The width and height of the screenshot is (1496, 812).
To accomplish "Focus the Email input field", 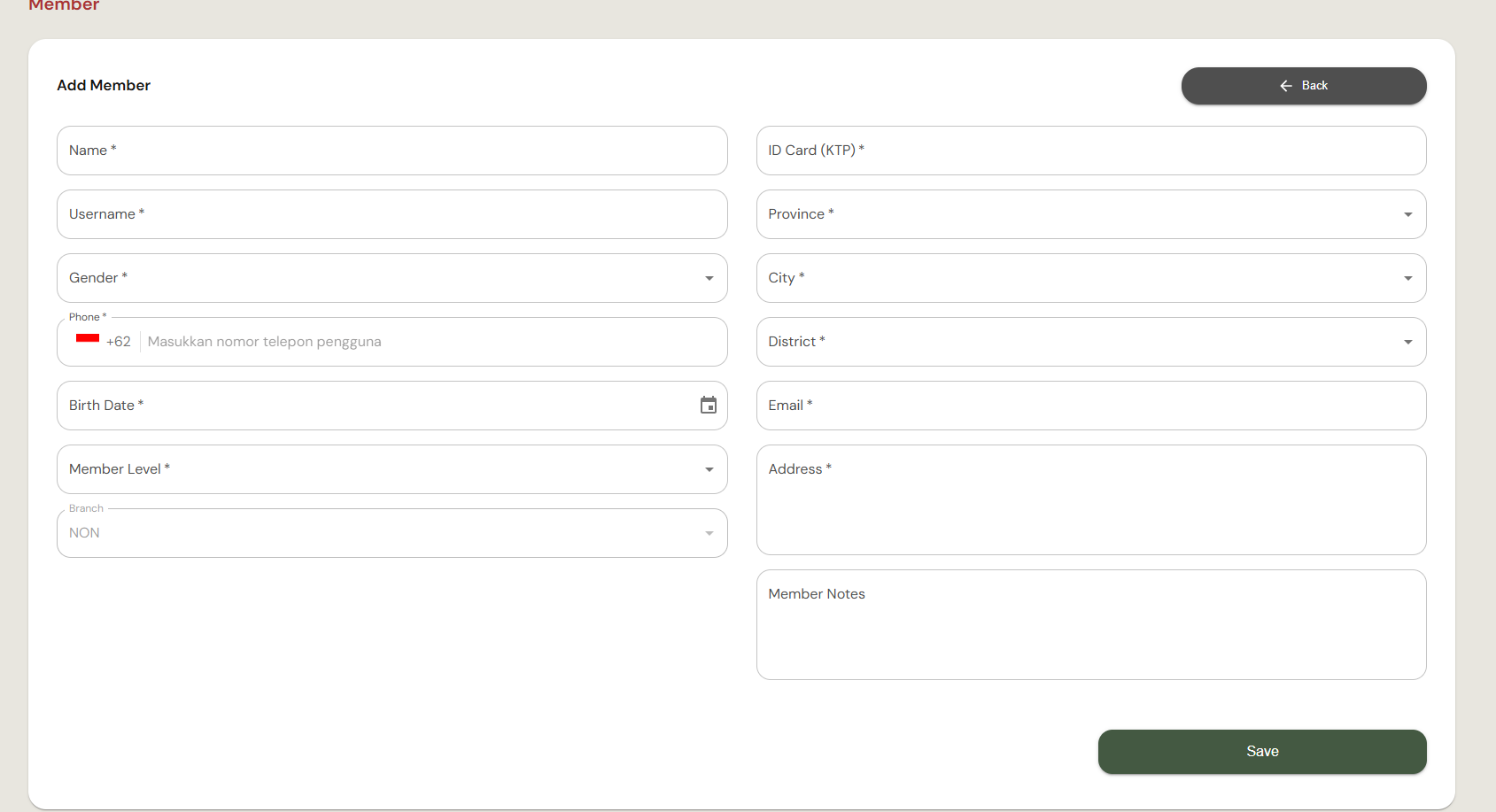I will coord(1091,406).
